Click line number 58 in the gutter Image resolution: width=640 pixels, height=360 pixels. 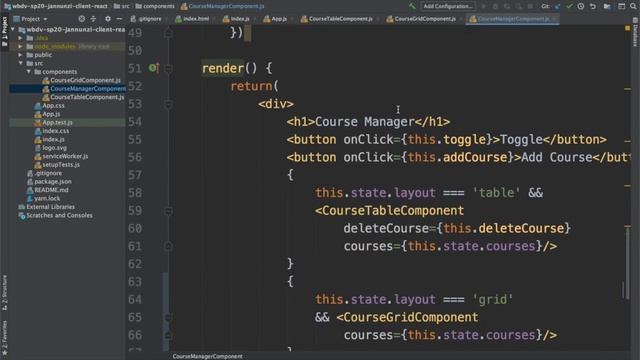coord(135,193)
